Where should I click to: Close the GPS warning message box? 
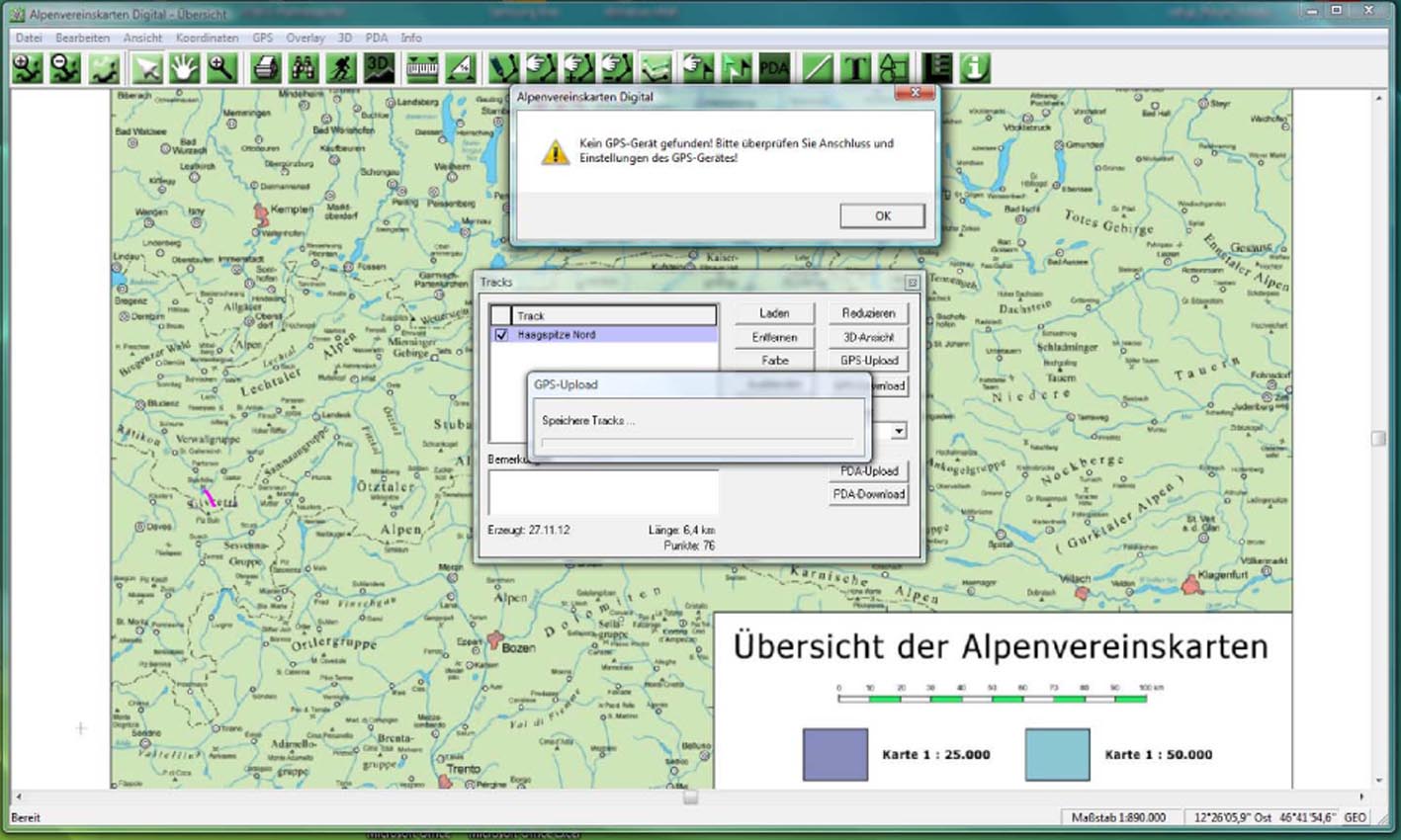click(916, 93)
